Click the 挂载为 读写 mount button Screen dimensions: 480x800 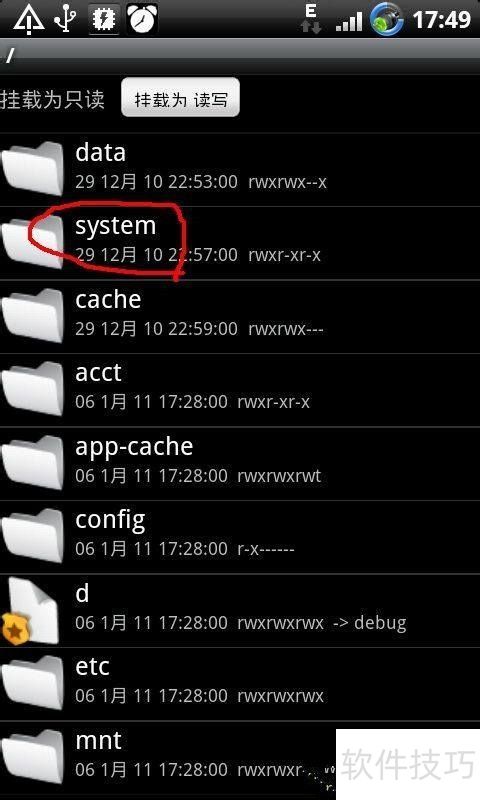pos(180,98)
